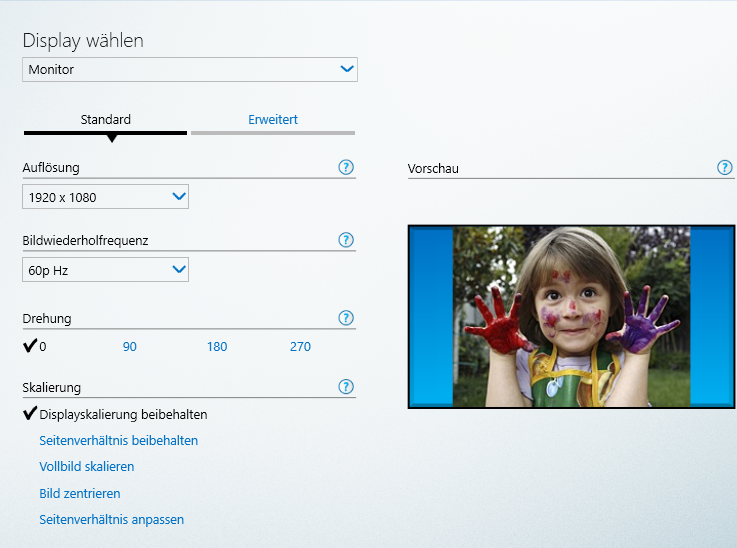Switch to the Standard tab
This screenshot has width=737, height=548.
(x=106, y=120)
